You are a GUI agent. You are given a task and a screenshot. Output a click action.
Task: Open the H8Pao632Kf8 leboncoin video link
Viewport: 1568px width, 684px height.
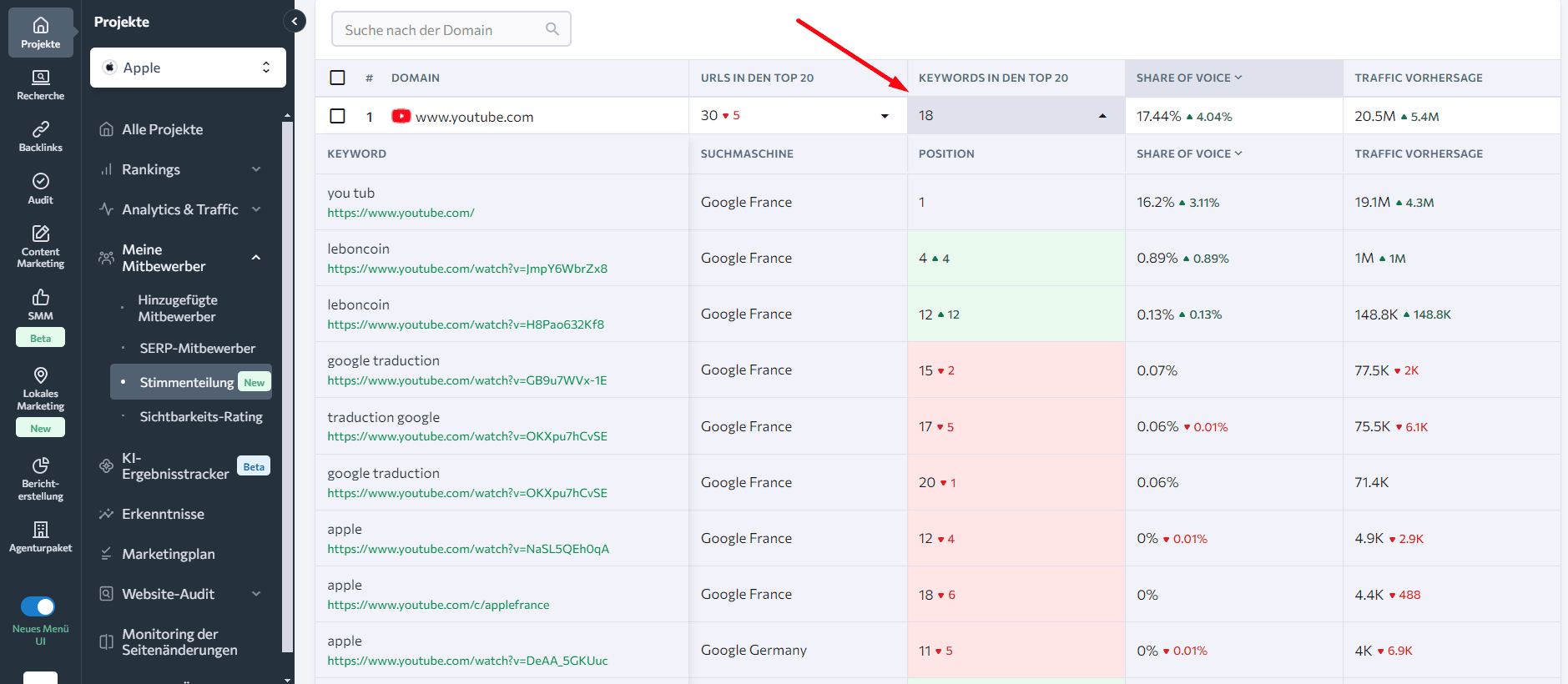[466, 324]
